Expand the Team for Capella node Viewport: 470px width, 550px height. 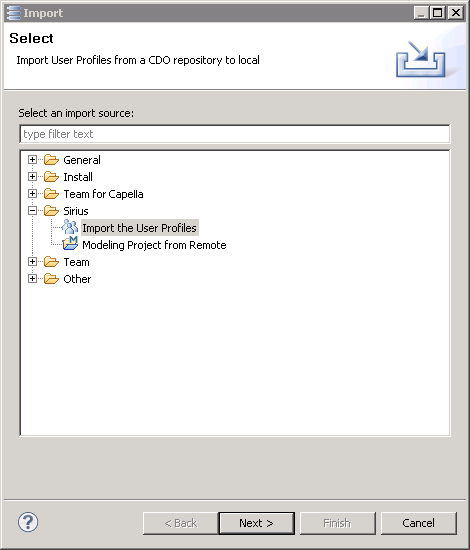pos(32,194)
